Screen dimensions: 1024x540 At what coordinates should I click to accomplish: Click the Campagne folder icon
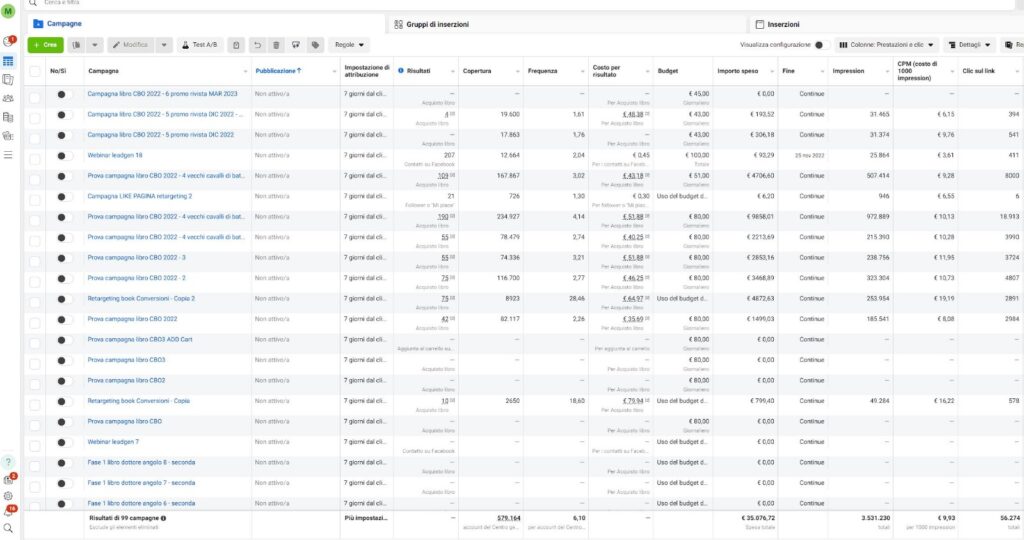[38, 24]
